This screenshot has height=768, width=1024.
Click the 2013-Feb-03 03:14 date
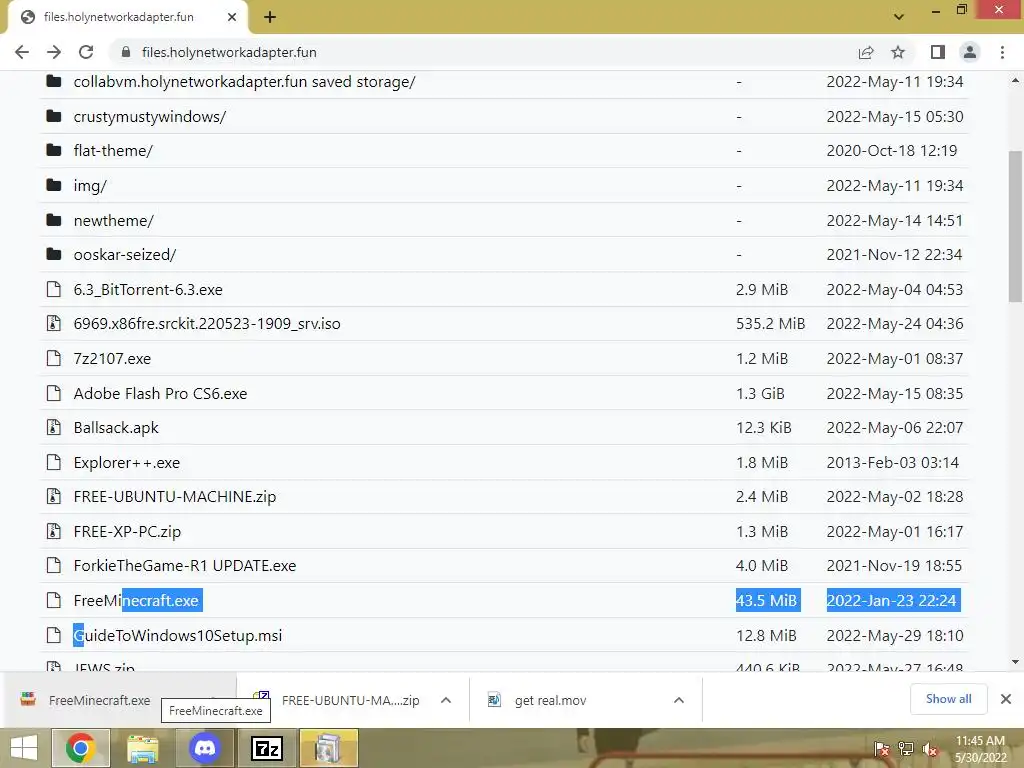(893, 462)
